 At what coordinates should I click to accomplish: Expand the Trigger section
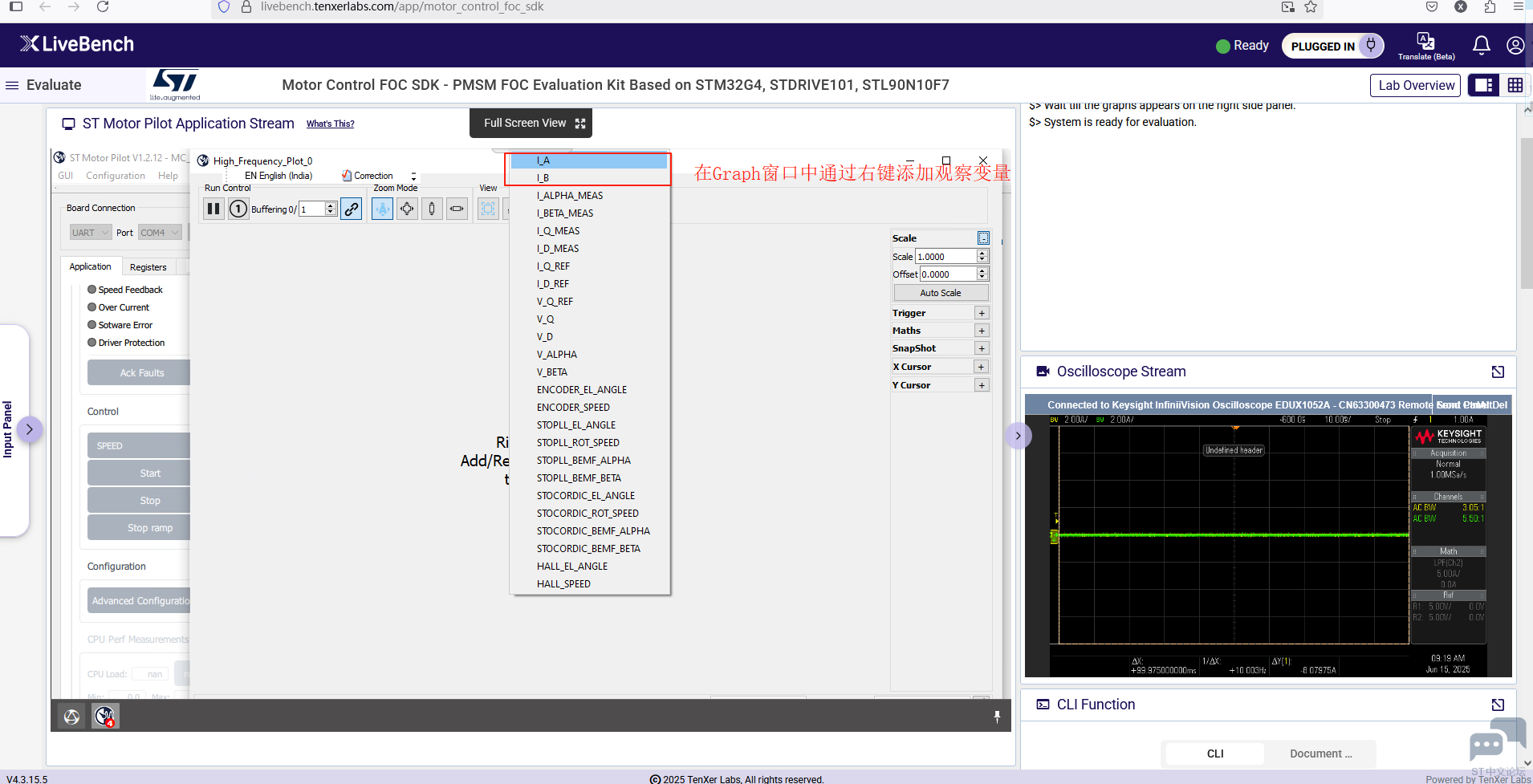(x=982, y=313)
